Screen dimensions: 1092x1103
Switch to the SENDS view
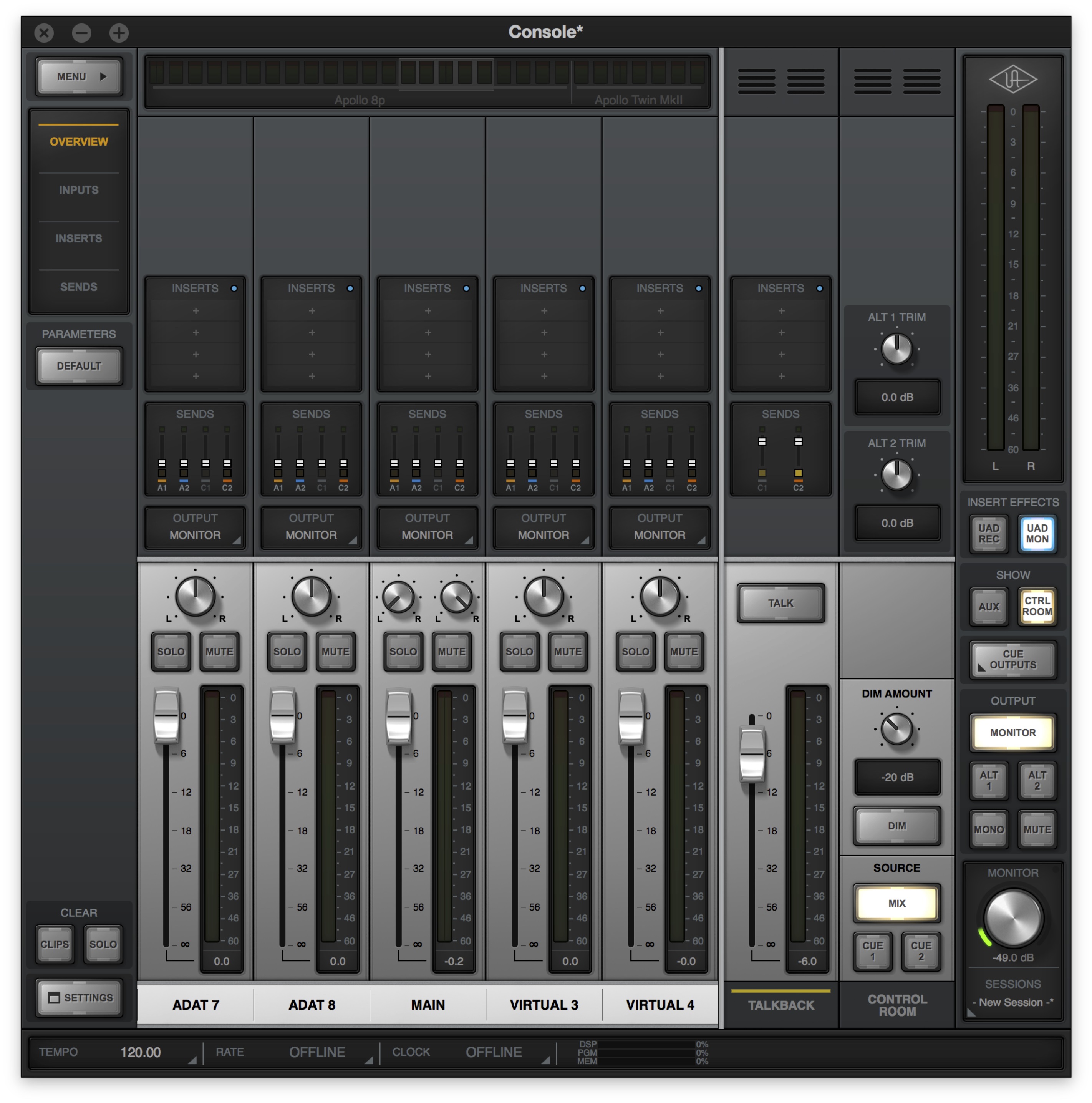[79, 287]
